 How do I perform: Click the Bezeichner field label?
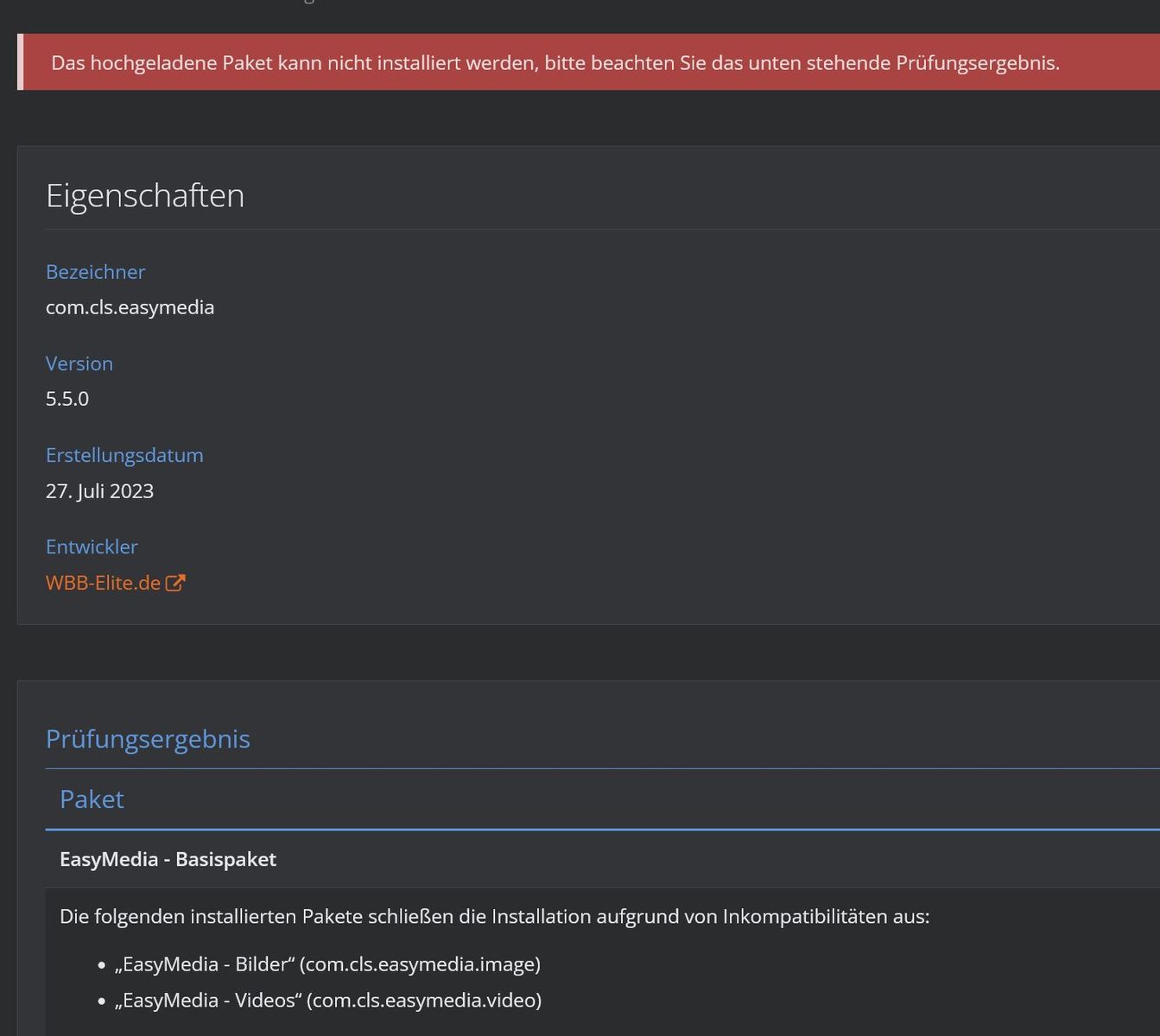(95, 272)
